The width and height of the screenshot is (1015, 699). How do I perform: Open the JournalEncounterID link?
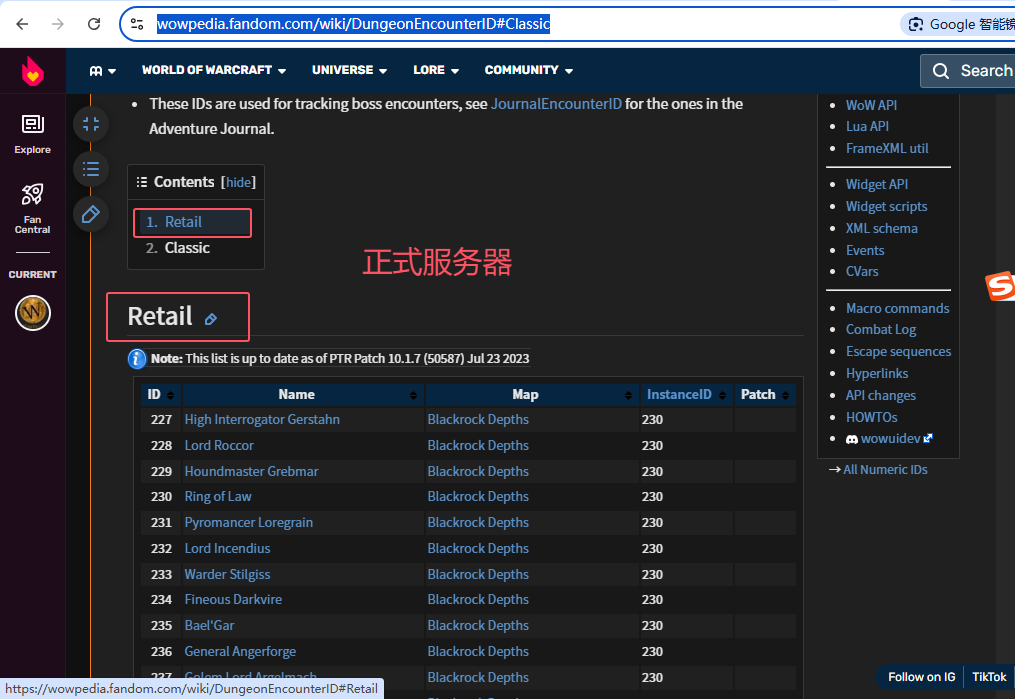(556, 104)
